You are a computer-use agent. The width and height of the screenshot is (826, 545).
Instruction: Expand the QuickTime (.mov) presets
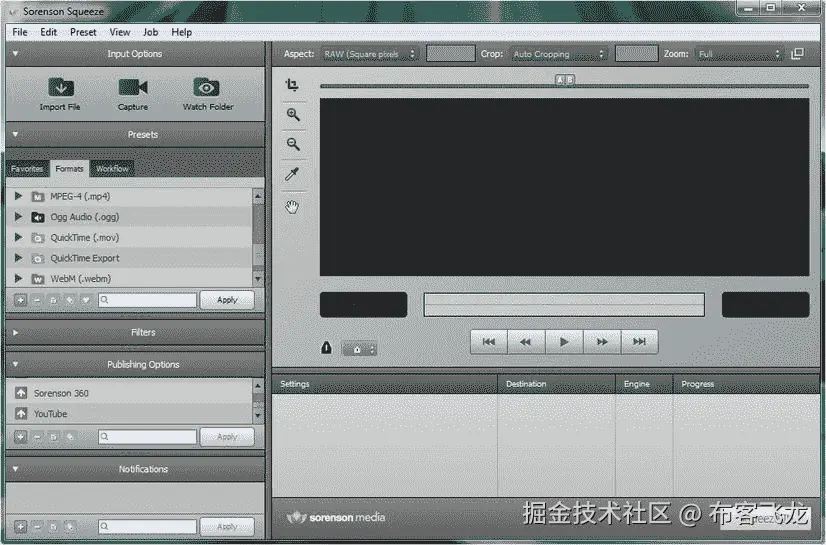[x=18, y=237]
